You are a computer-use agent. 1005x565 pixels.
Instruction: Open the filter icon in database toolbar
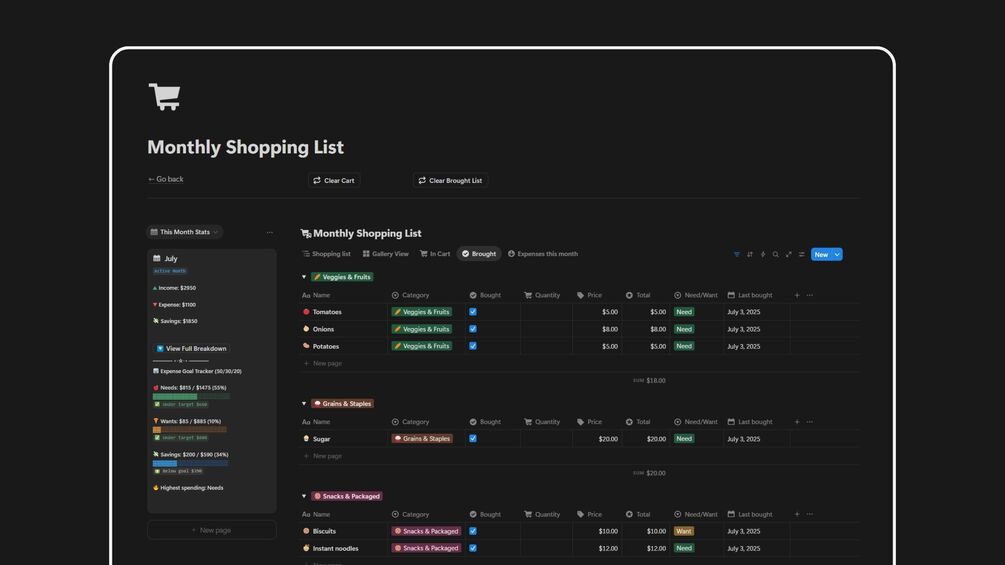[736, 254]
